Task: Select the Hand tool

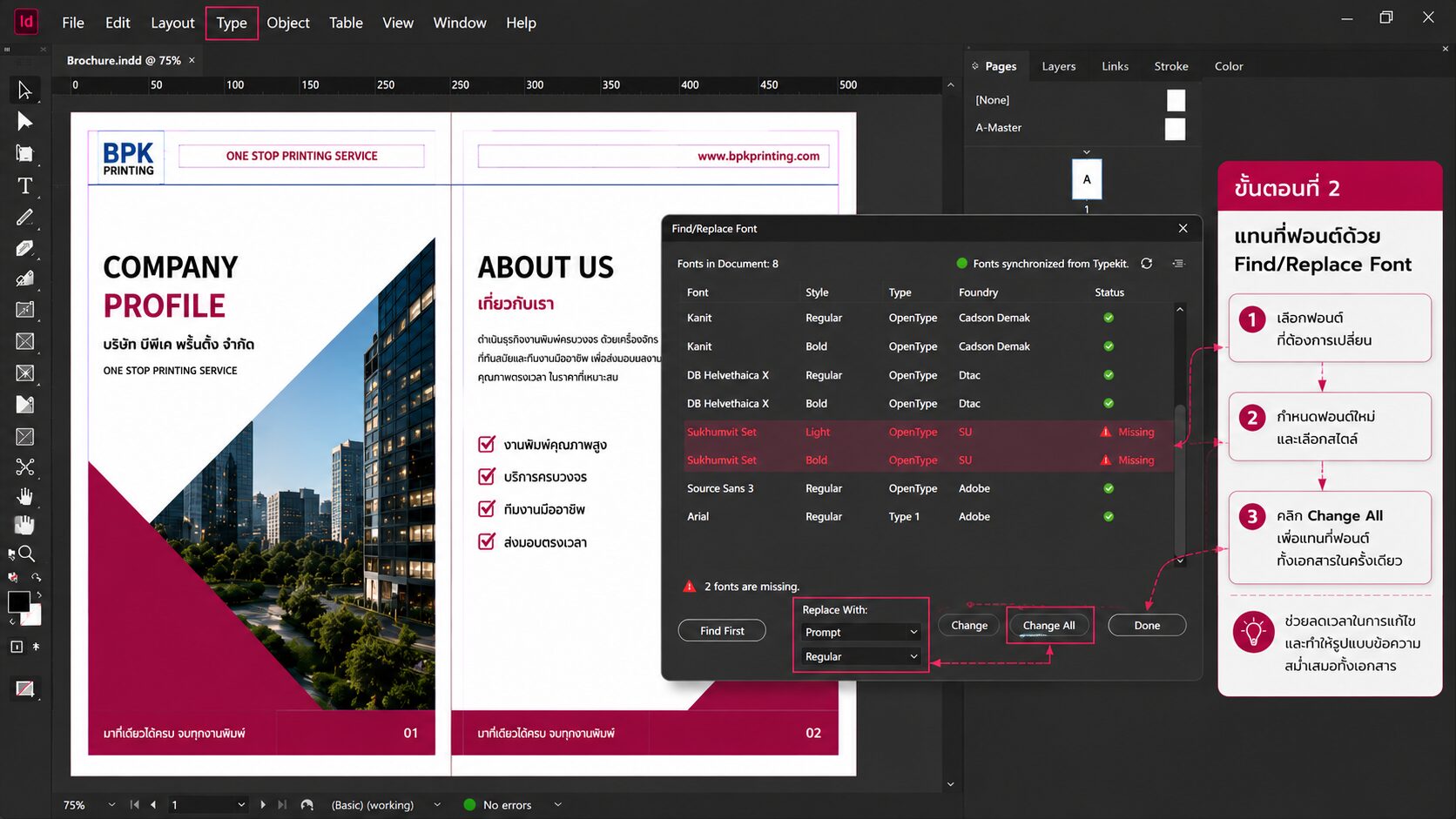Action: [x=24, y=497]
